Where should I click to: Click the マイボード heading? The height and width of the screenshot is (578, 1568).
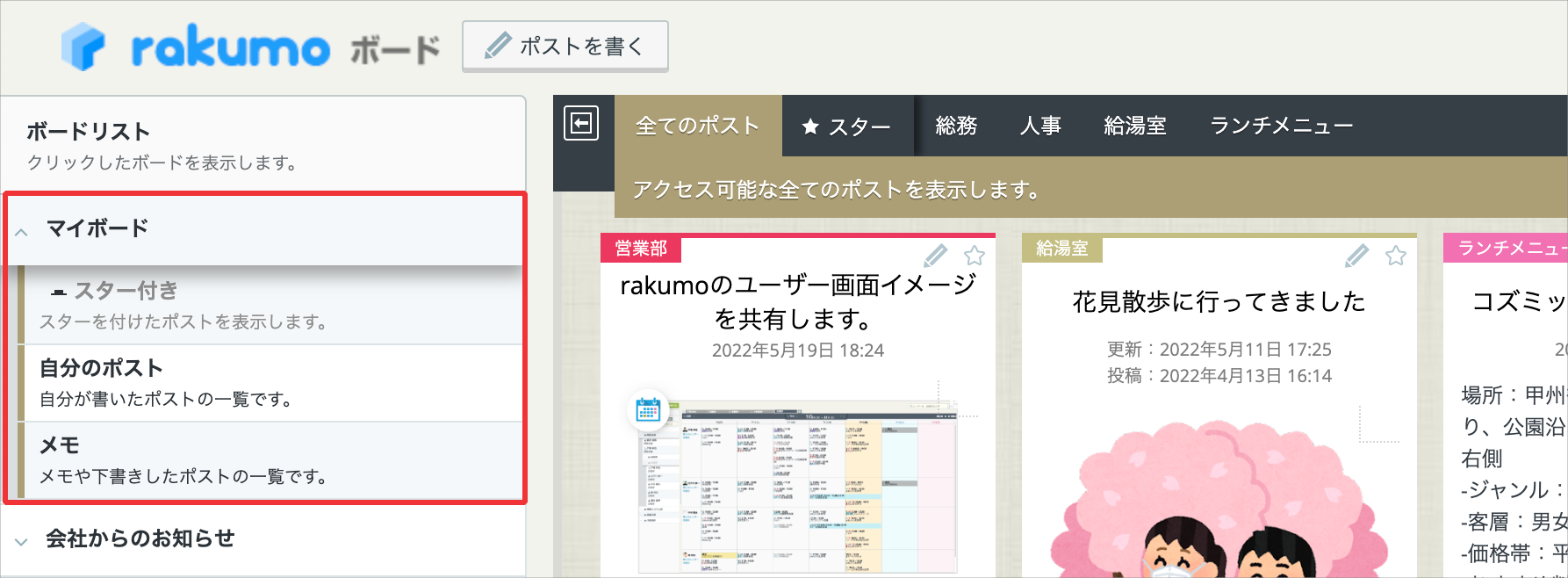click(97, 228)
